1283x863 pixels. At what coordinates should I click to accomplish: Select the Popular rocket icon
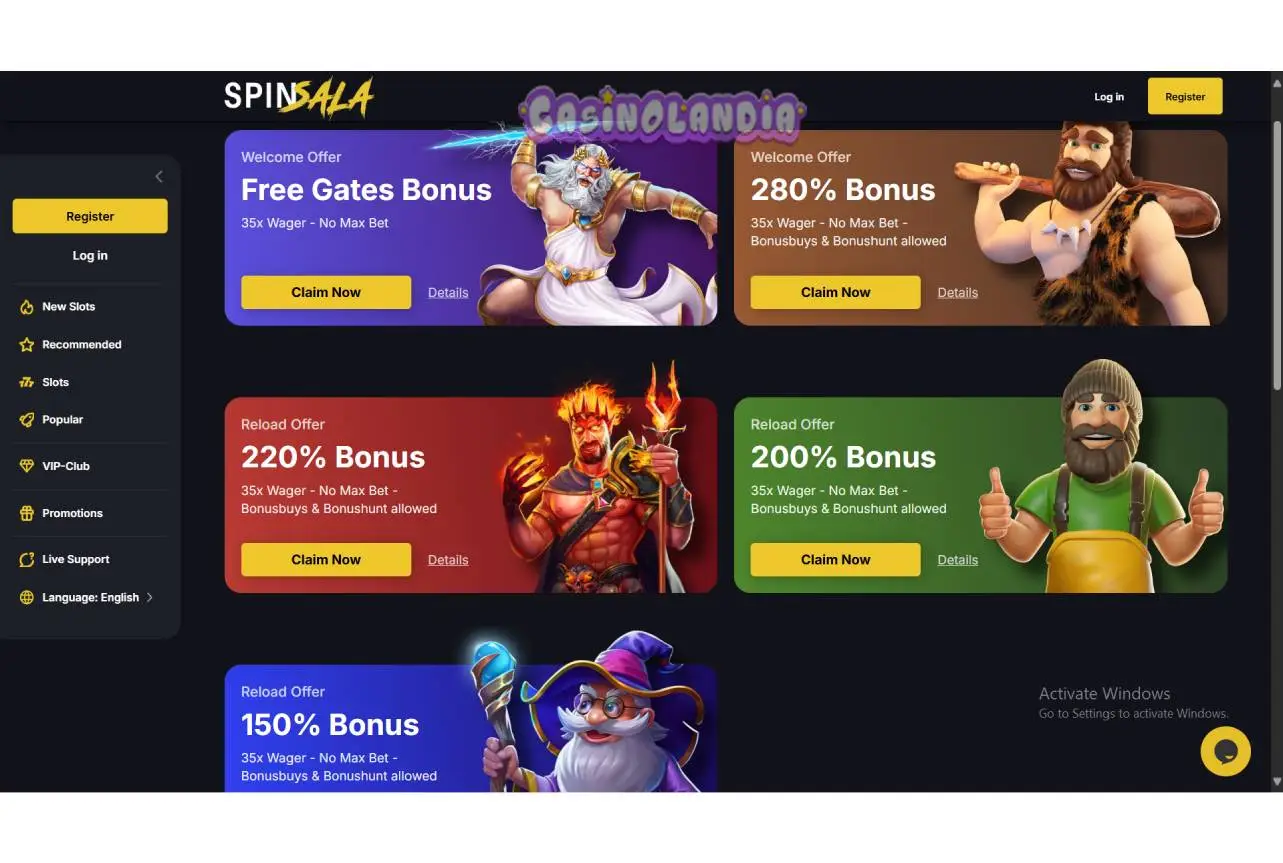coord(27,420)
